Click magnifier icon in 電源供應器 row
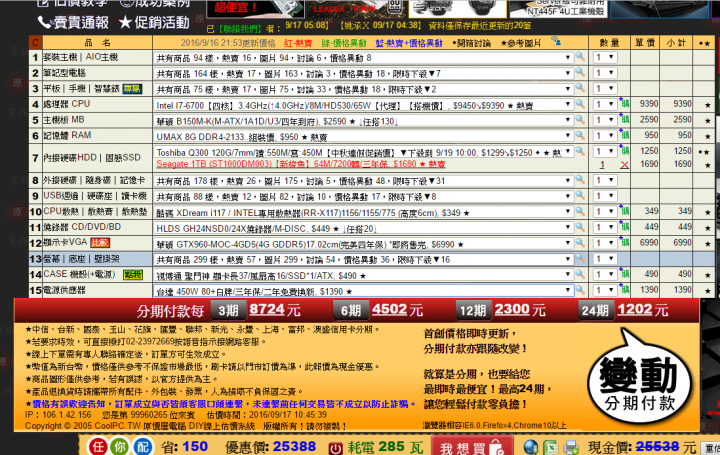Screen dimensions: 720x455 [x=580, y=290]
